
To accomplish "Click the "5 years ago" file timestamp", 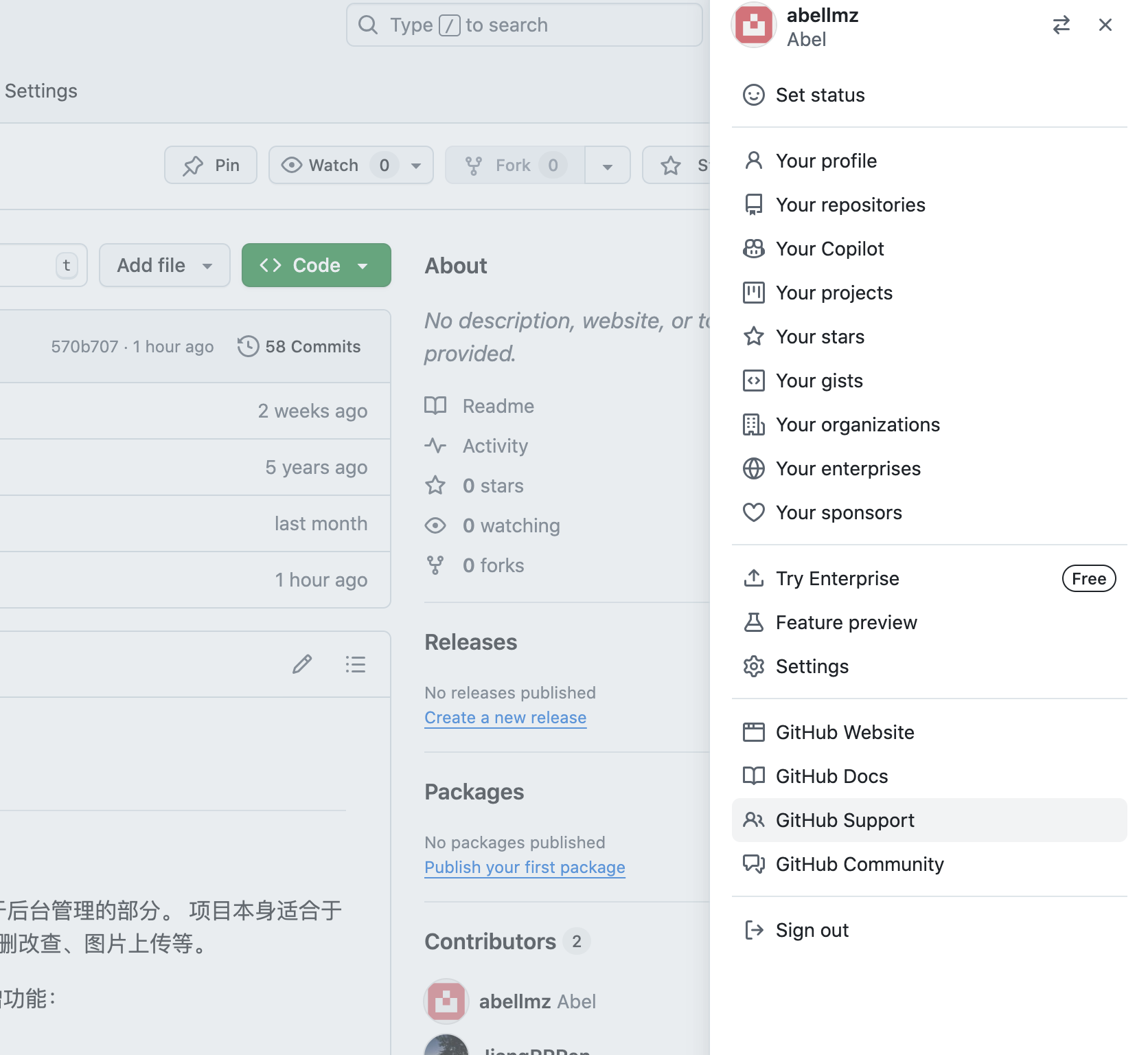I will click(317, 467).
